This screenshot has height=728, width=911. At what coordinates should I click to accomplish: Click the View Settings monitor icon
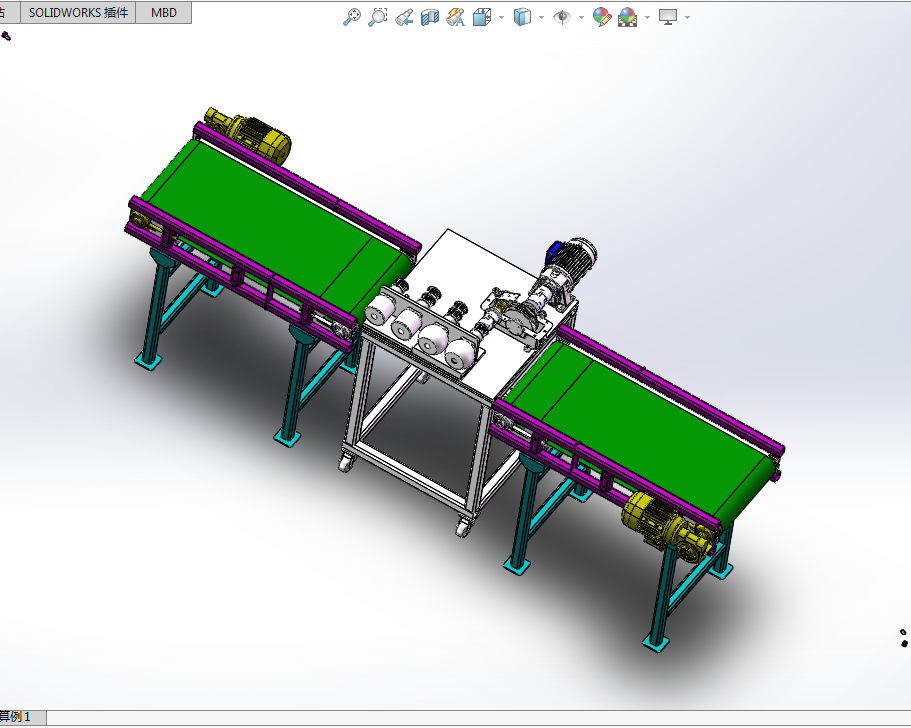pyautogui.click(x=668, y=17)
